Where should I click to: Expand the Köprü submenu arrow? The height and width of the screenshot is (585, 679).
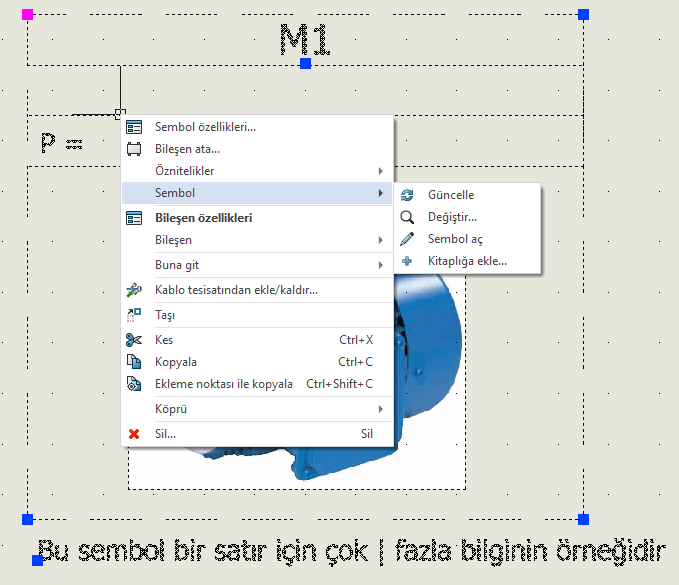coord(380,409)
